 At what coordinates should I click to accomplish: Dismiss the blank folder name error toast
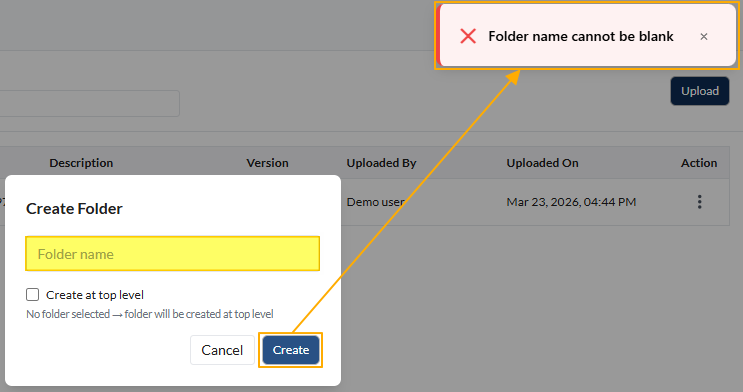704,36
